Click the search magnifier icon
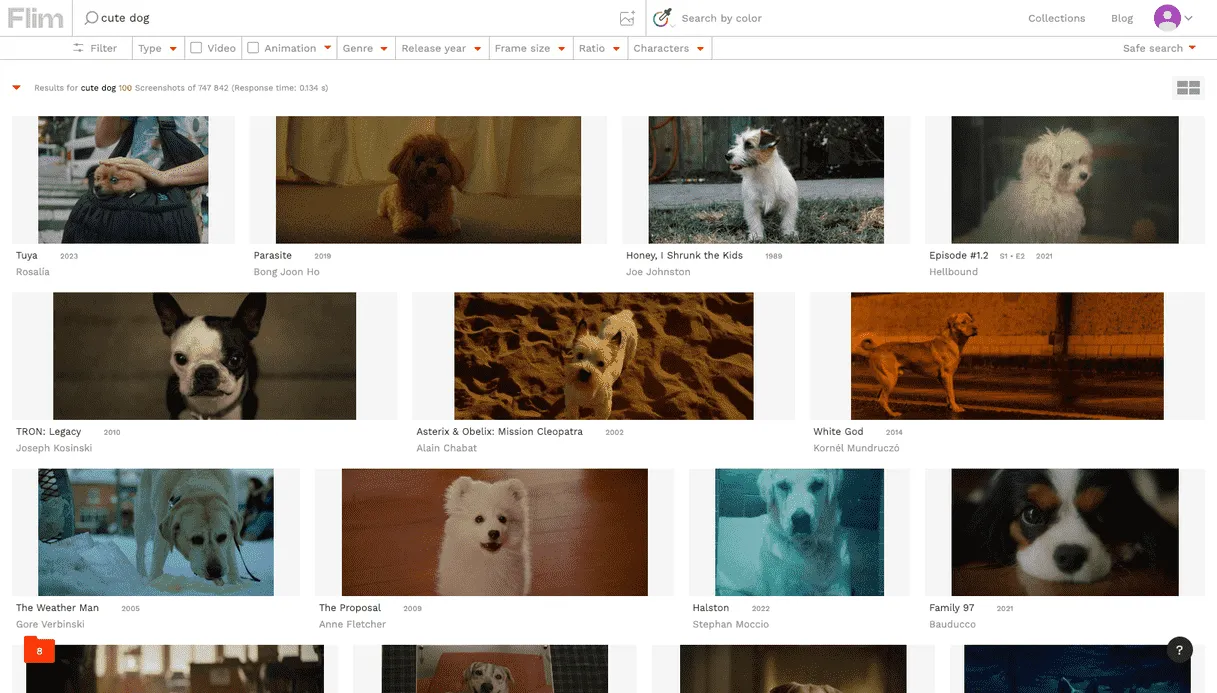Screen dimensions: 1217x693 91,18
